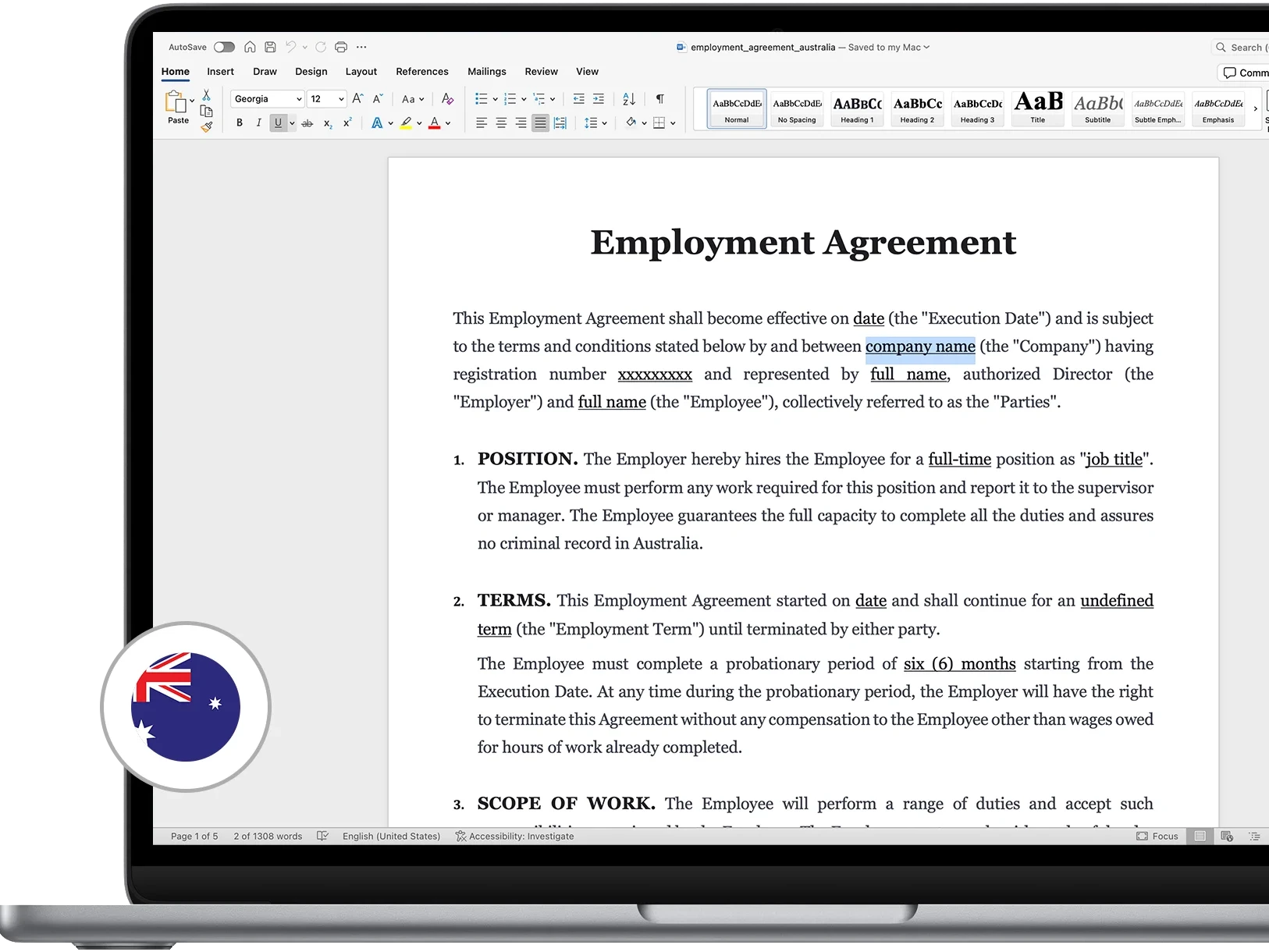The width and height of the screenshot is (1269, 952).
Task: Click Increase Font Size icon
Action: tap(357, 98)
